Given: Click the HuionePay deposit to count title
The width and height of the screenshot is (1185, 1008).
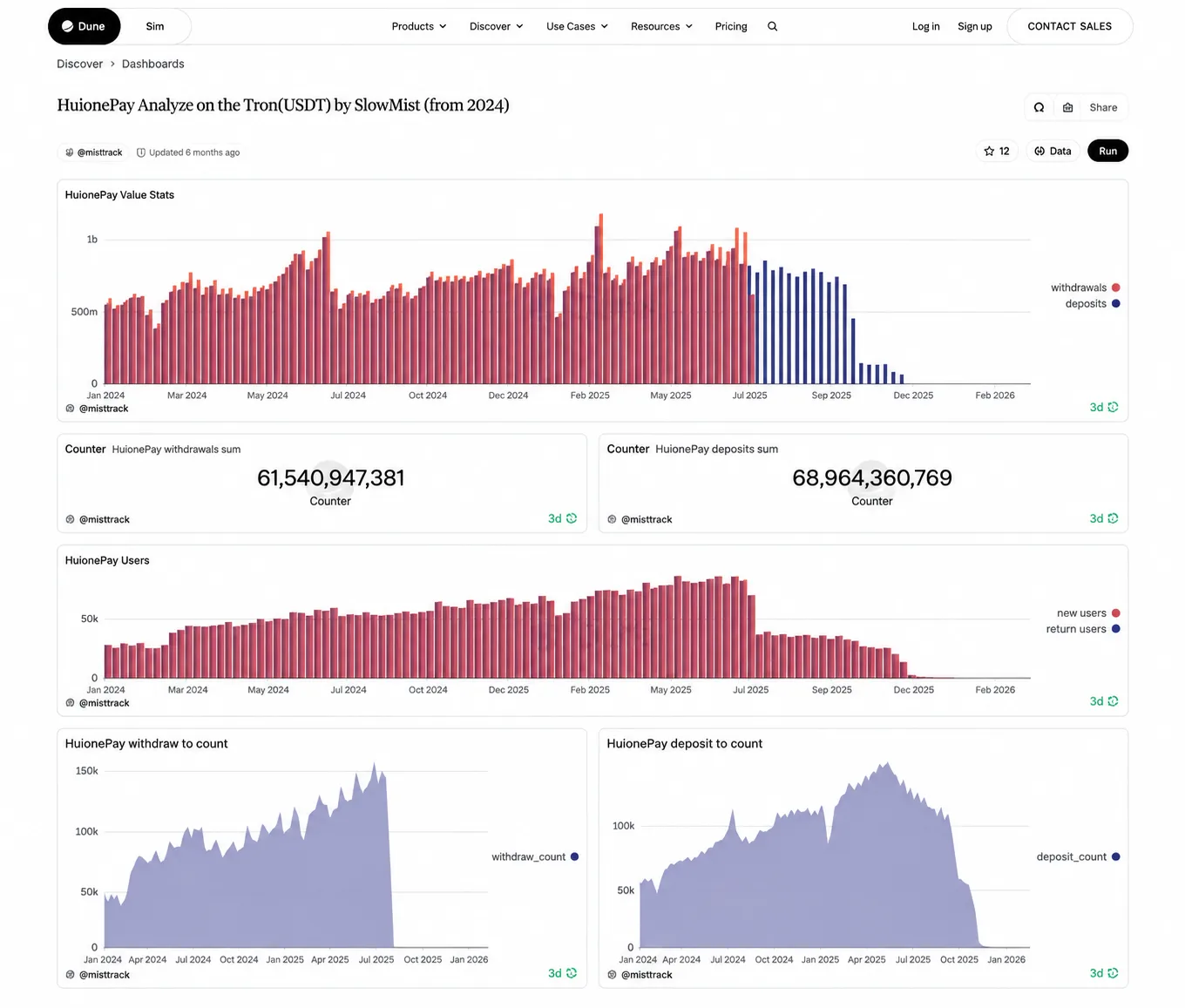Looking at the screenshot, I should point(684,743).
